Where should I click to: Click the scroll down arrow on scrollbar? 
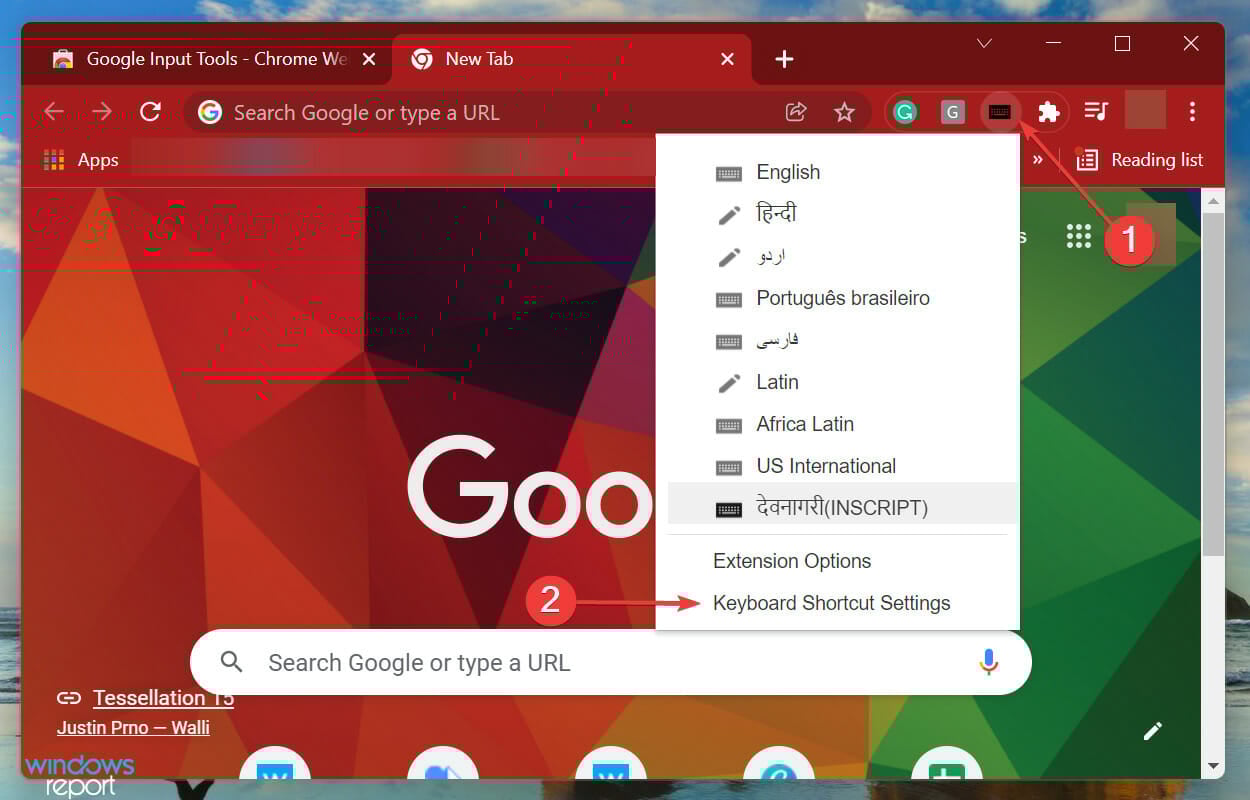(1213, 766)
